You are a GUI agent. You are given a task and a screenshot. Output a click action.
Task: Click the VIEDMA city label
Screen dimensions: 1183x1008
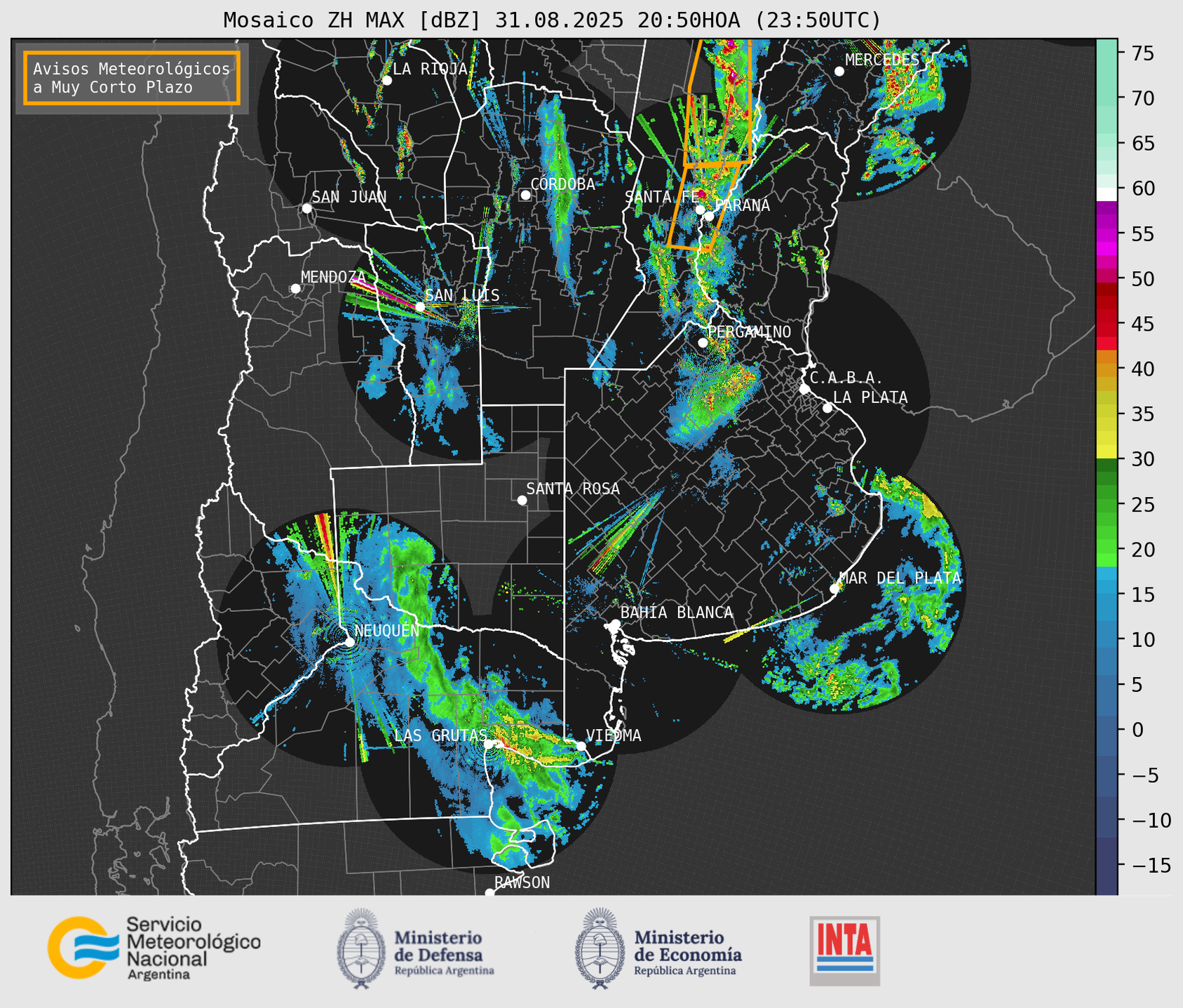pos(614,736)
